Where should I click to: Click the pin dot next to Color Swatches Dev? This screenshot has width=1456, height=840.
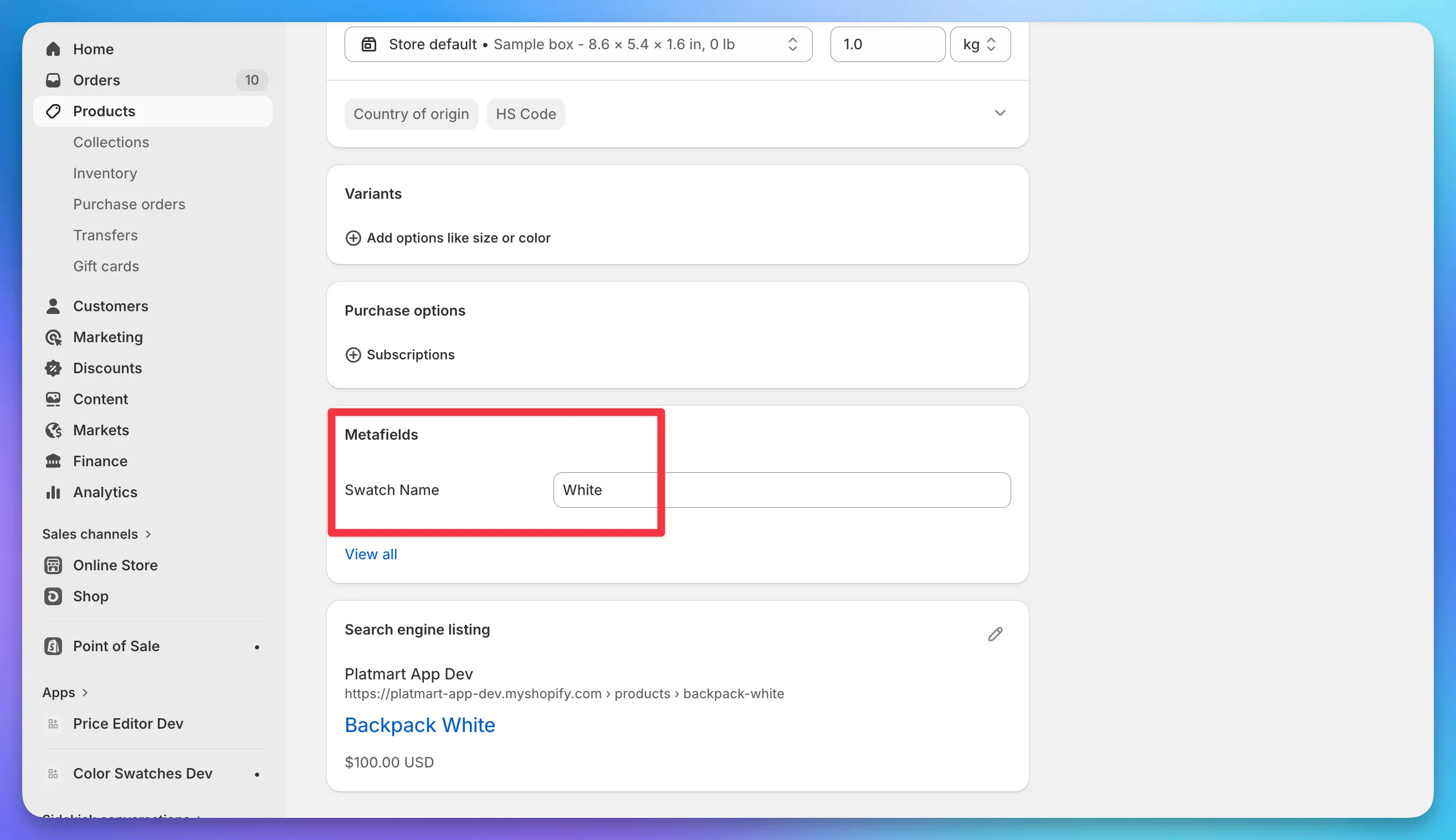(x=257, y=775)
